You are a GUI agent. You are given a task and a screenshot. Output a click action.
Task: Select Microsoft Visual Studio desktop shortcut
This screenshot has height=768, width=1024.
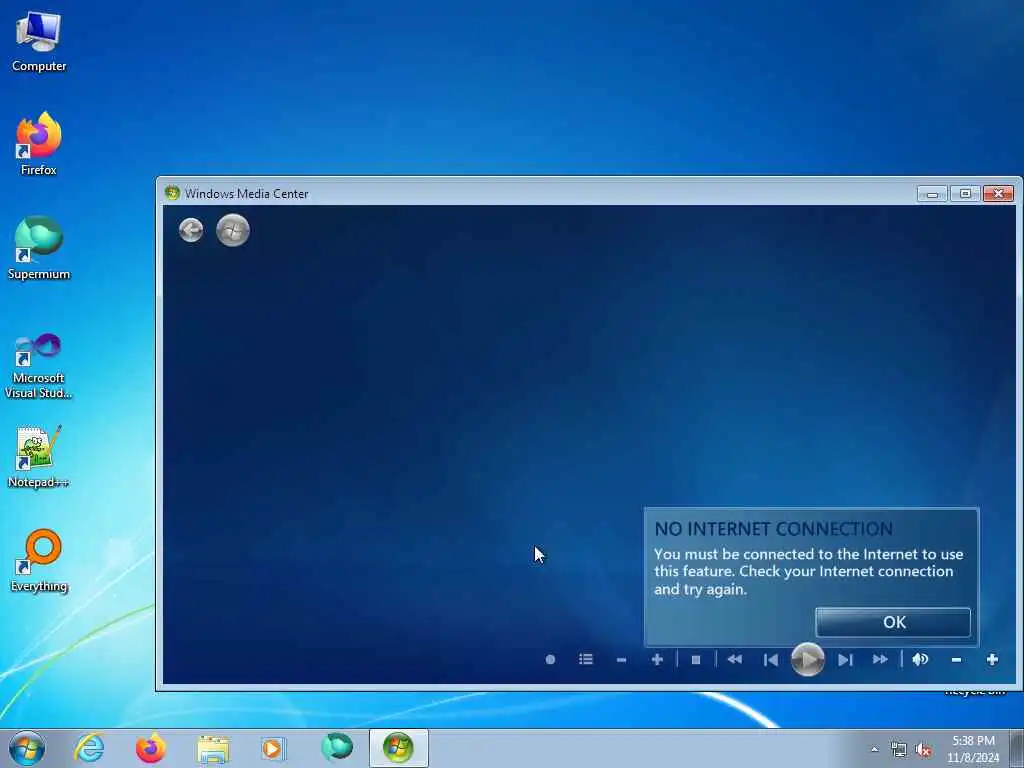pos(39,366)
